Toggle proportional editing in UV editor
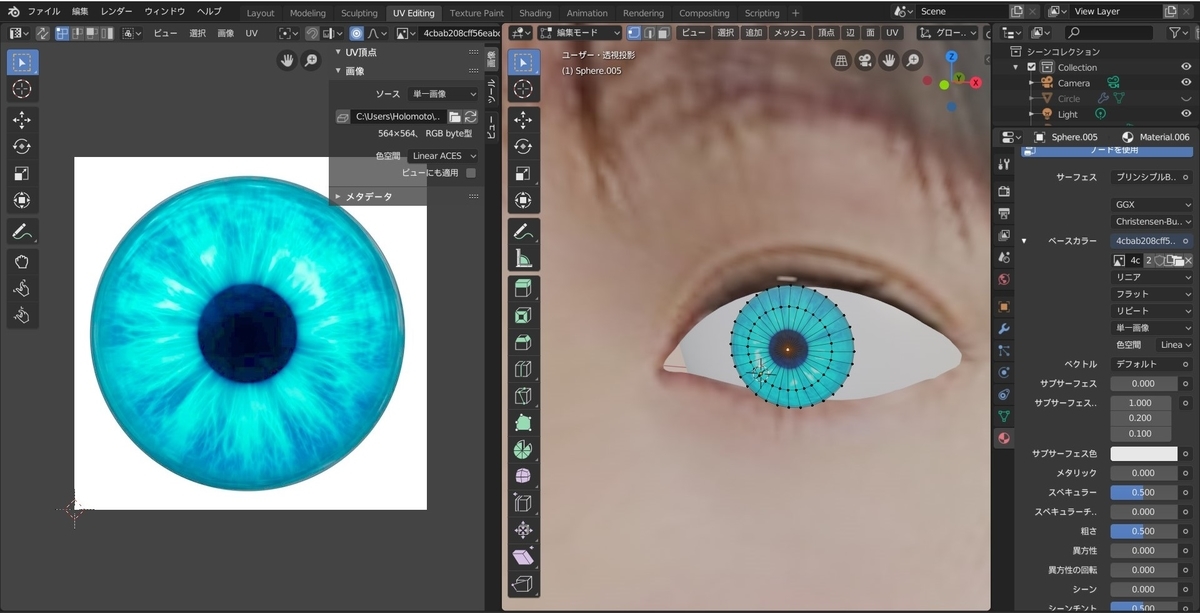Screen dimensions: 1200x613 coord(357,33)
